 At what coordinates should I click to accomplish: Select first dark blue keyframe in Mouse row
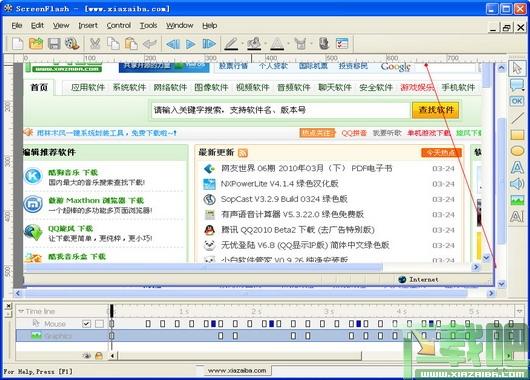[213, 324]
